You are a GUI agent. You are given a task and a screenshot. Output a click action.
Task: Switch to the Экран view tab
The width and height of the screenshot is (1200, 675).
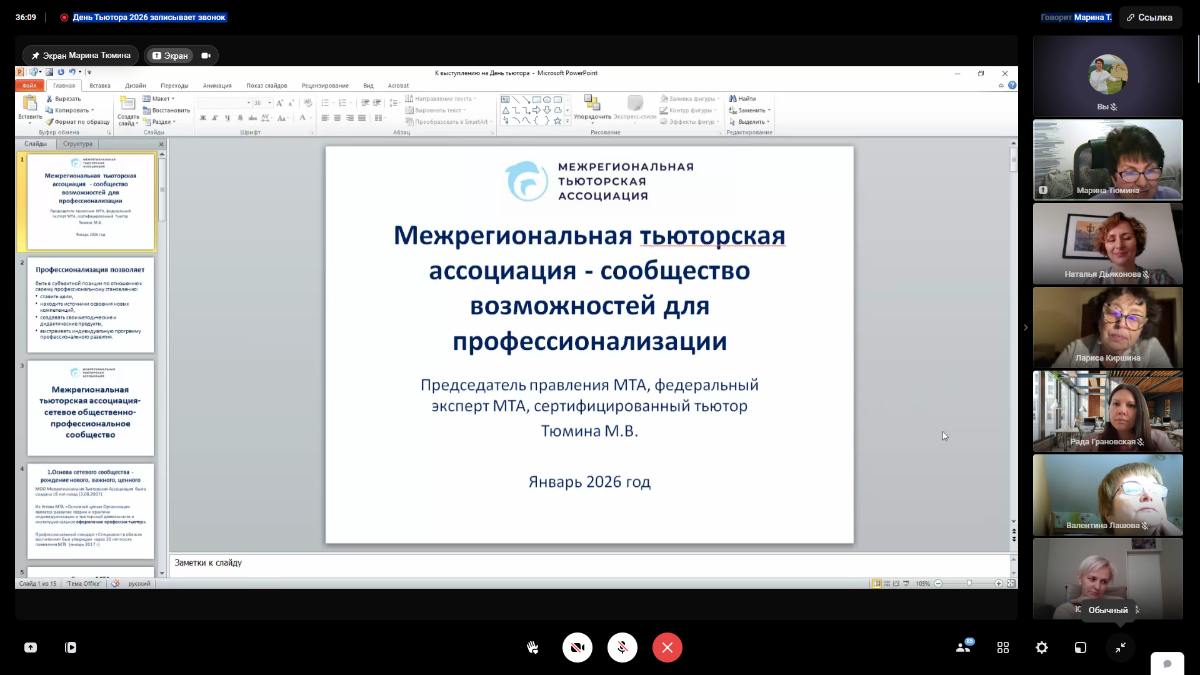170,56
